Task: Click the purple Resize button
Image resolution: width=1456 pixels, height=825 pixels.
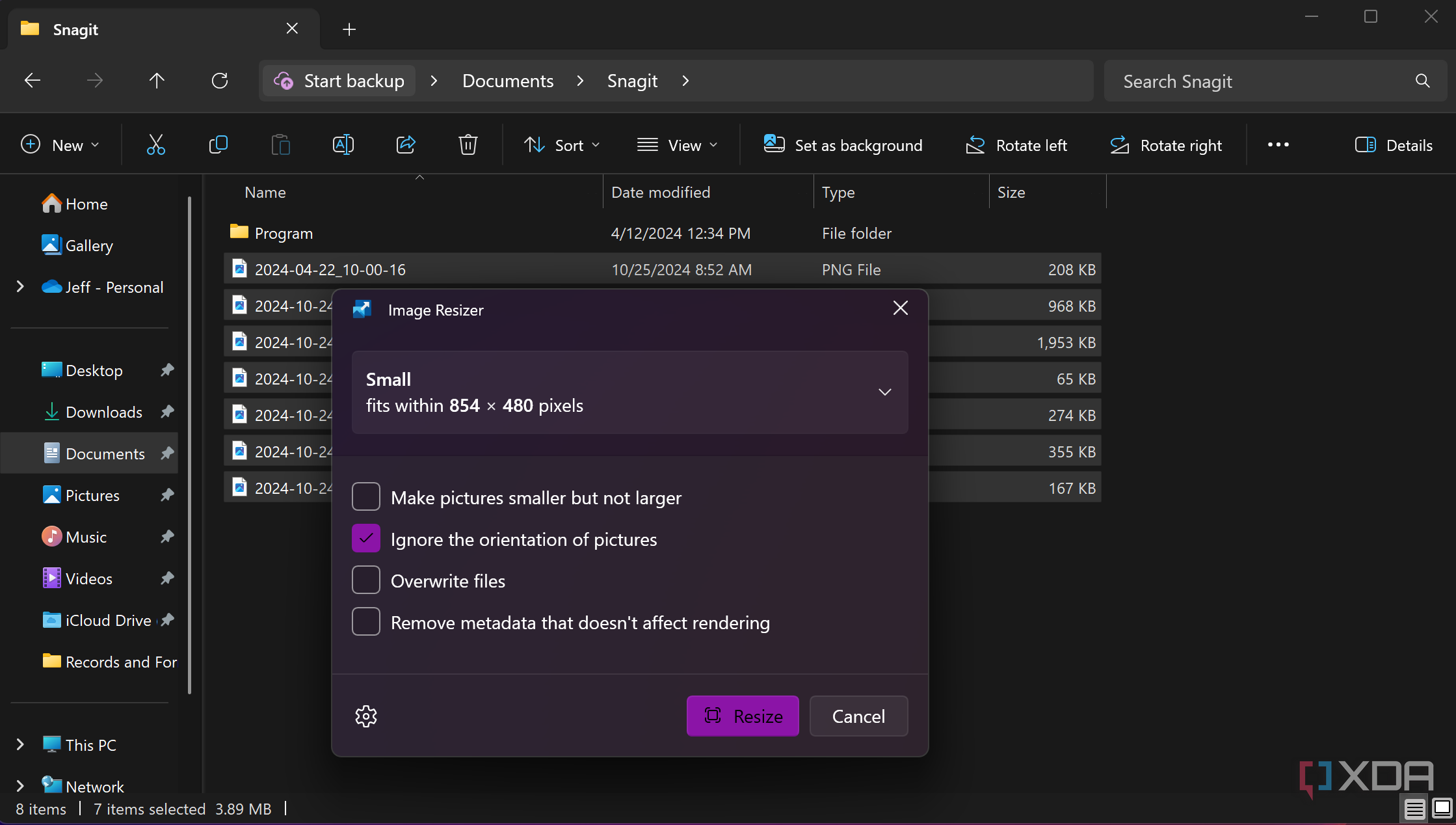Action: (x=743, y=716)
